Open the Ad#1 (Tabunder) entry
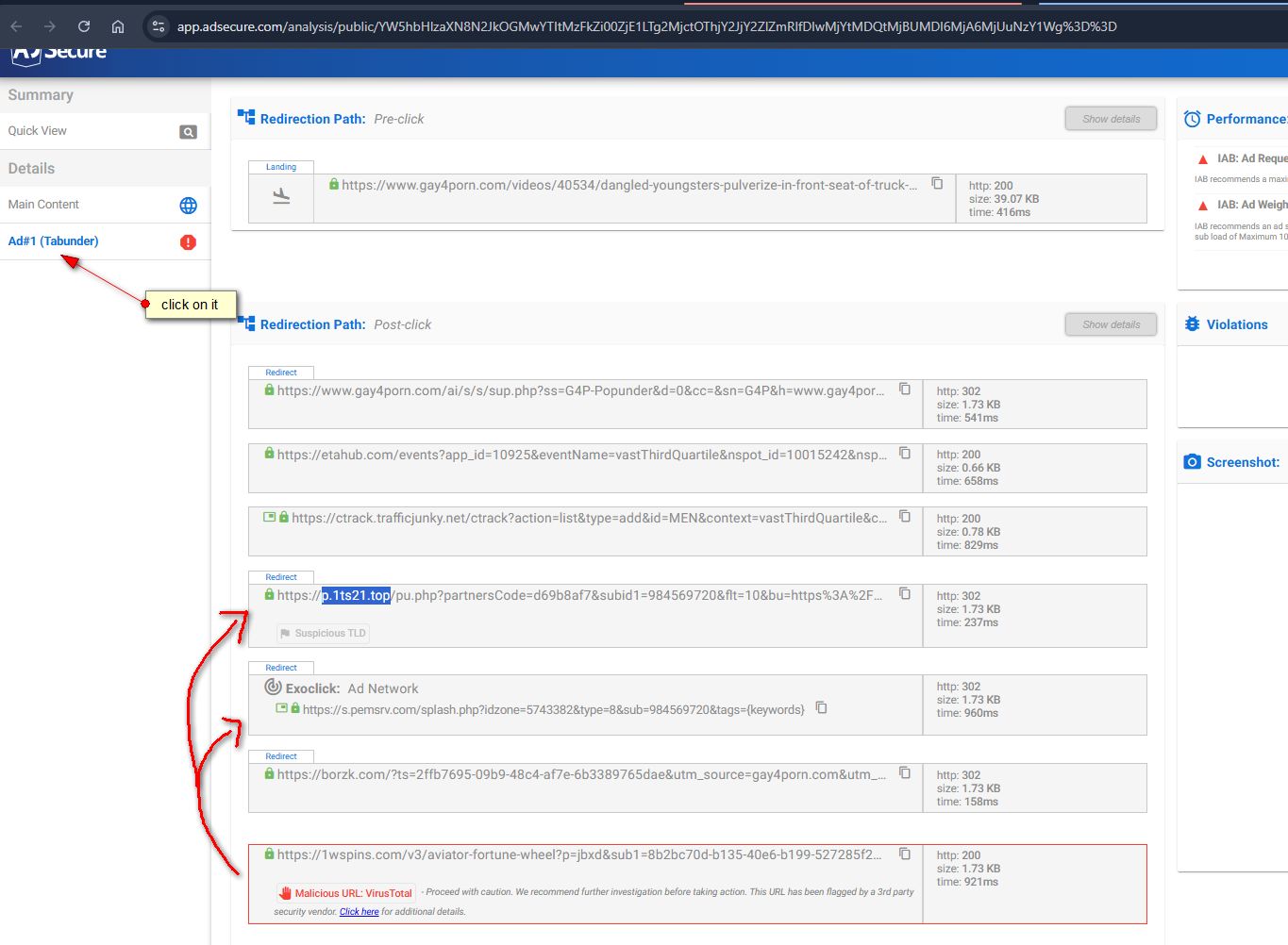This screenshot has width=1288, height=945. 54,241
